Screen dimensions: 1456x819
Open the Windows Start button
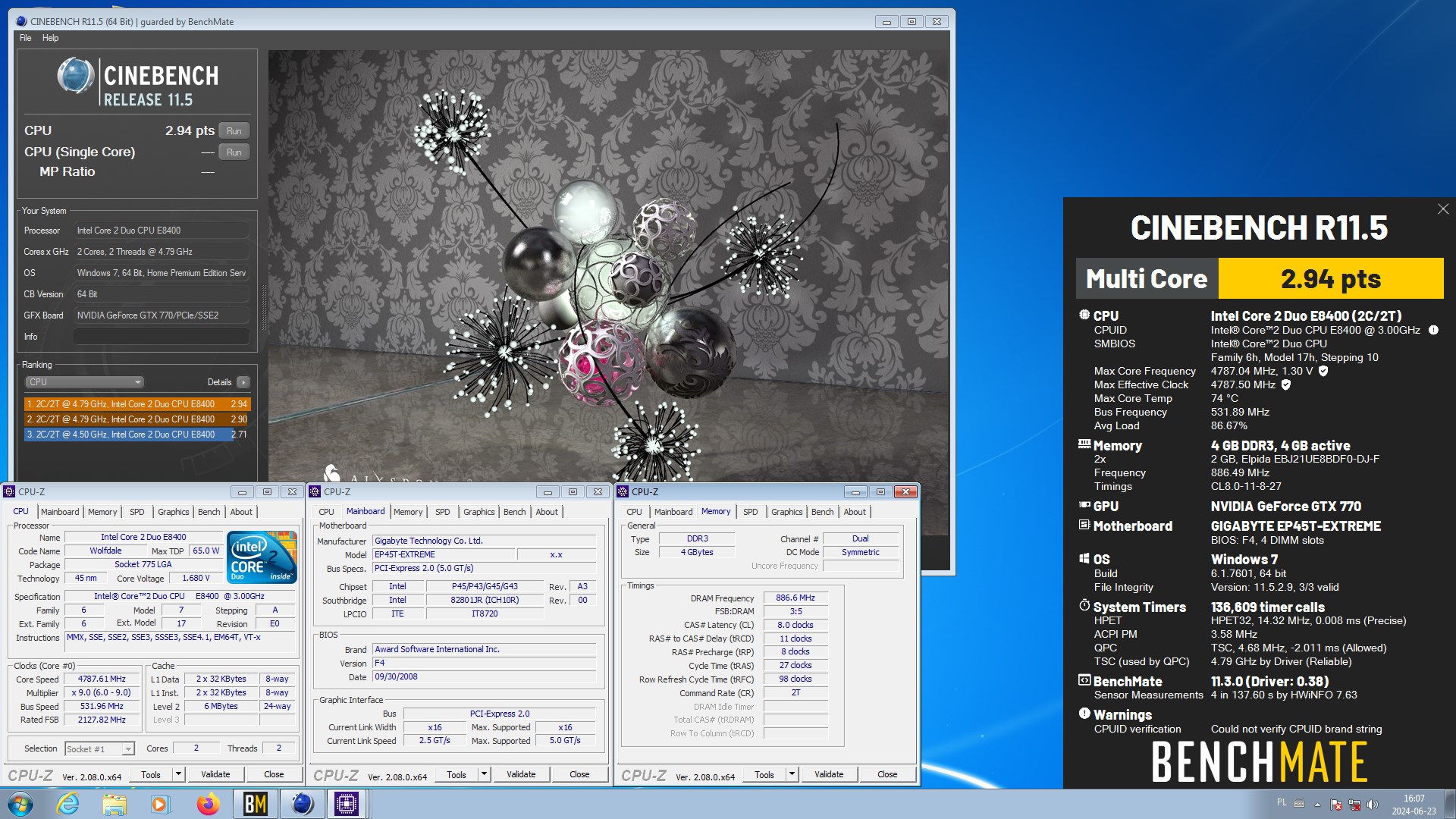point(20,804)
